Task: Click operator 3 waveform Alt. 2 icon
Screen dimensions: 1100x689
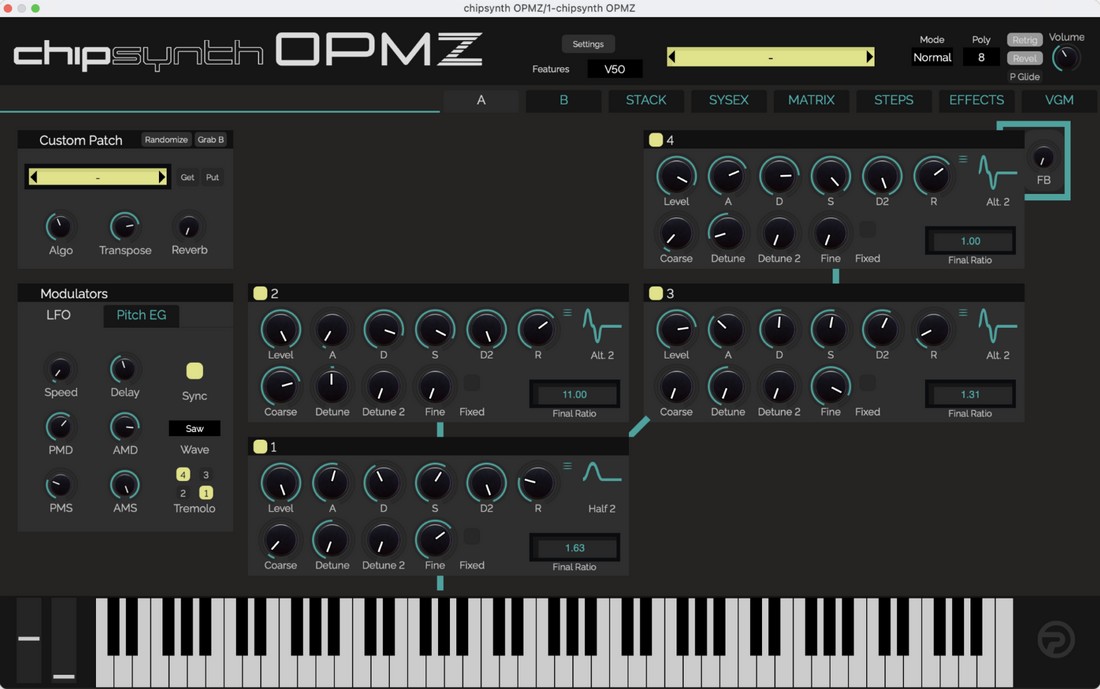Action: click(x=997, y=326)
